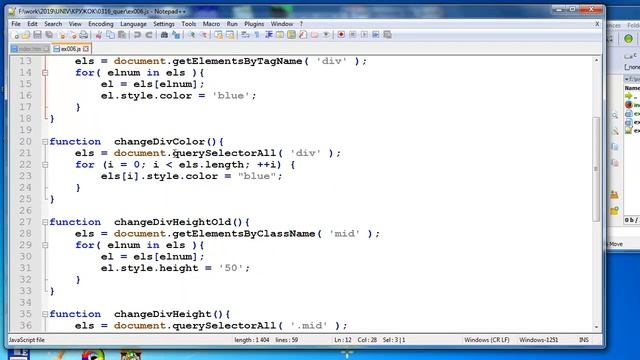The height and width of the screenshot is (360, 640).
Task: Undo last edit with toolbar arrow
Action: coord(138,35)
